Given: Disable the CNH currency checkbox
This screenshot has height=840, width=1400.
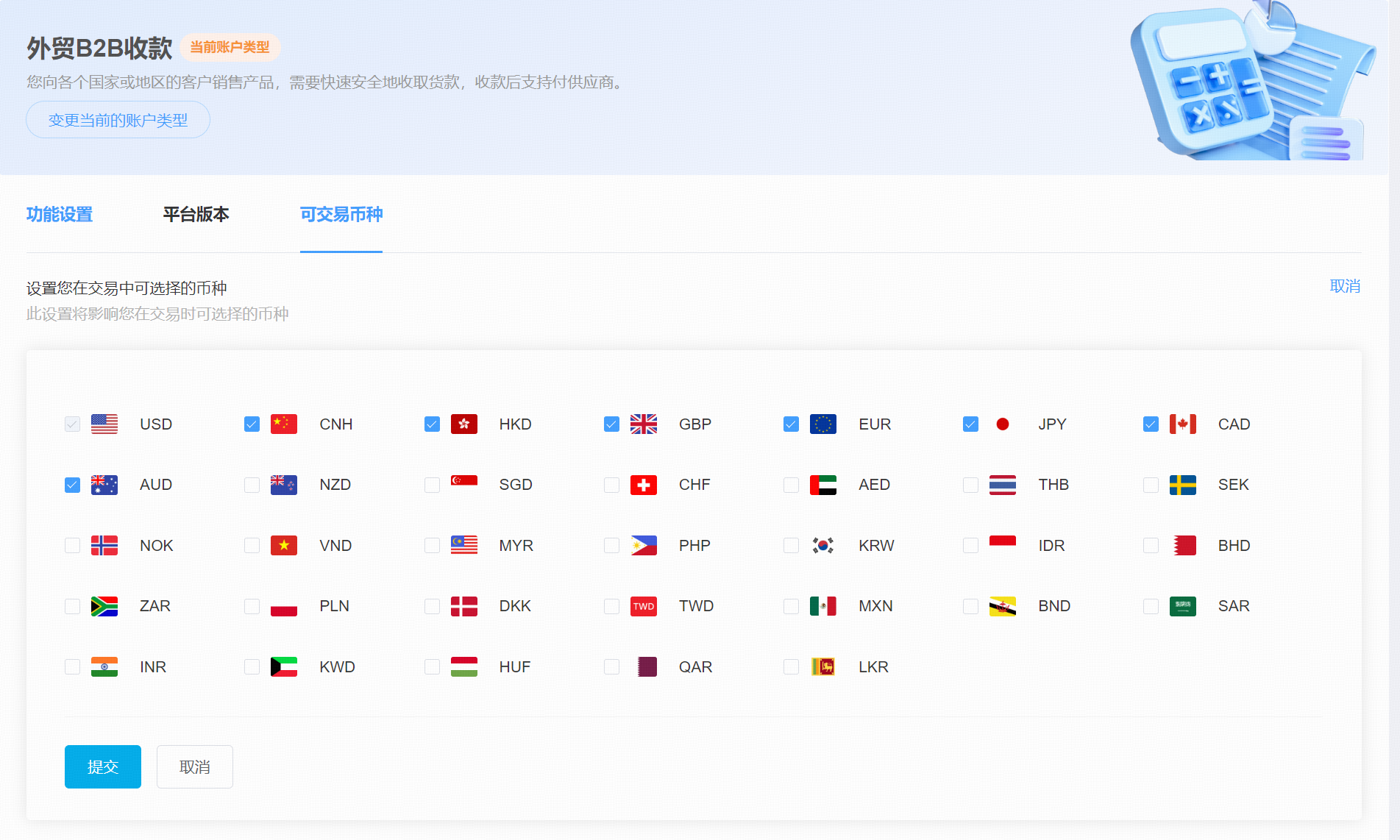Looking at the screenshot, I should [252, 424].
